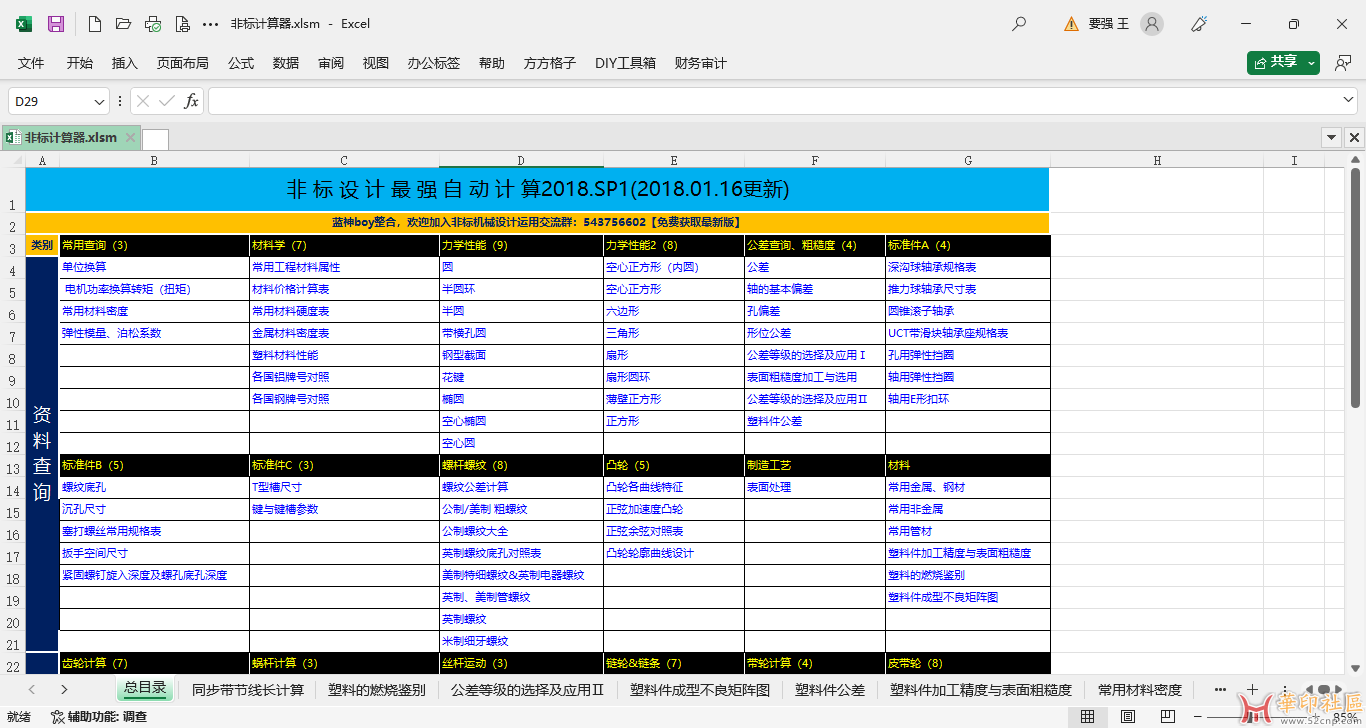1366x728 pixels.
Task: Select the 塑料的燃烧鉴别 sheet tab
Action: click(377, 689)
